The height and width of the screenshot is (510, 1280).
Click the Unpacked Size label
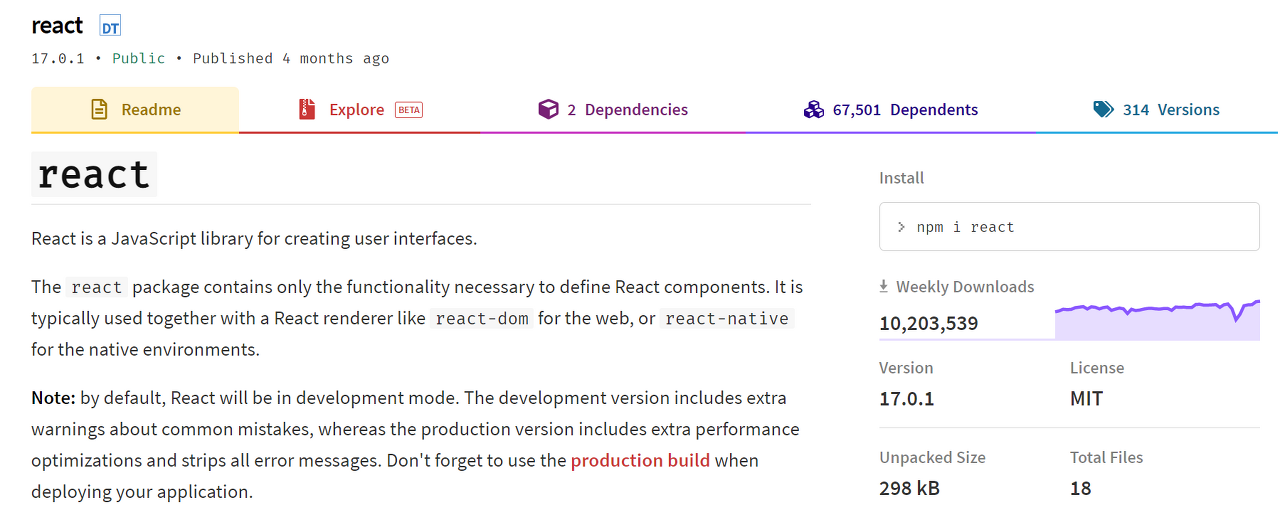click(933, 457)
